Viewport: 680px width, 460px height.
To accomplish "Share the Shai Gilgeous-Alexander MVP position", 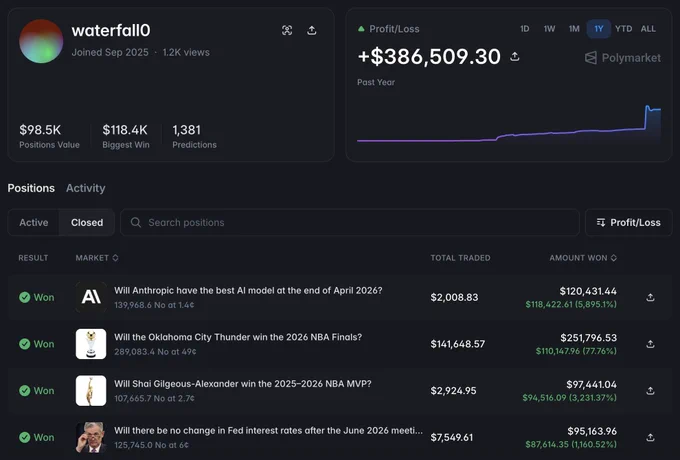I will [x=650, y=391].
